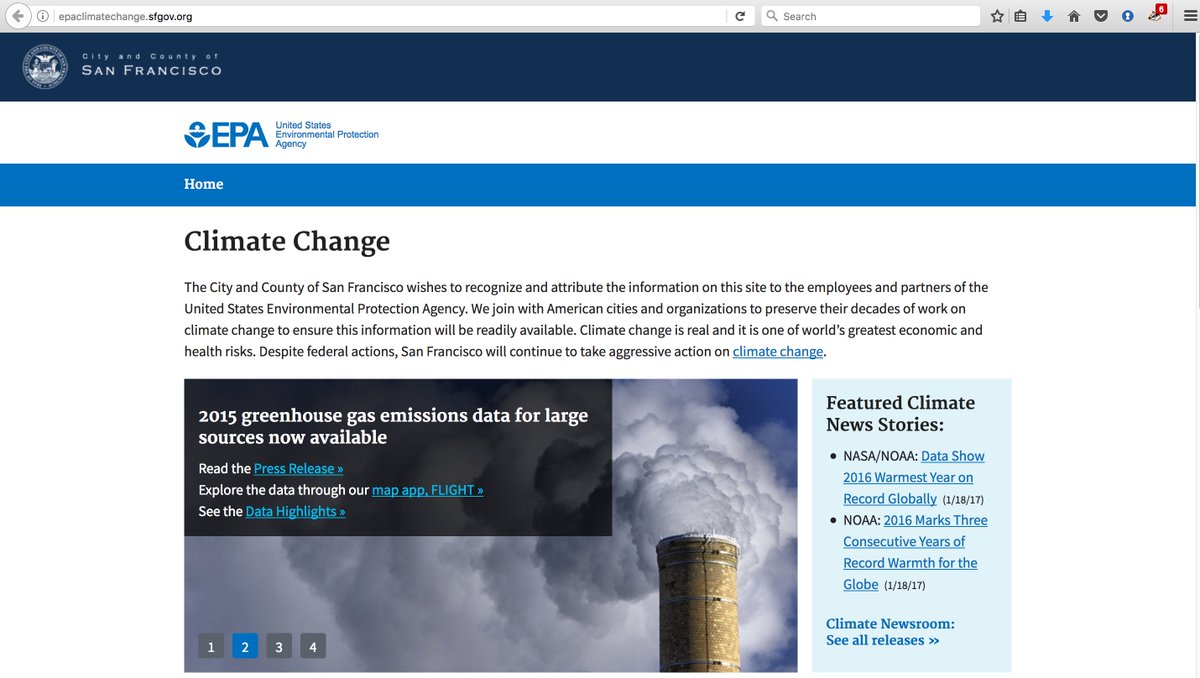Focus the browser Search field
The height and width of the screenshot is (678, 1200).
[870, 16]
